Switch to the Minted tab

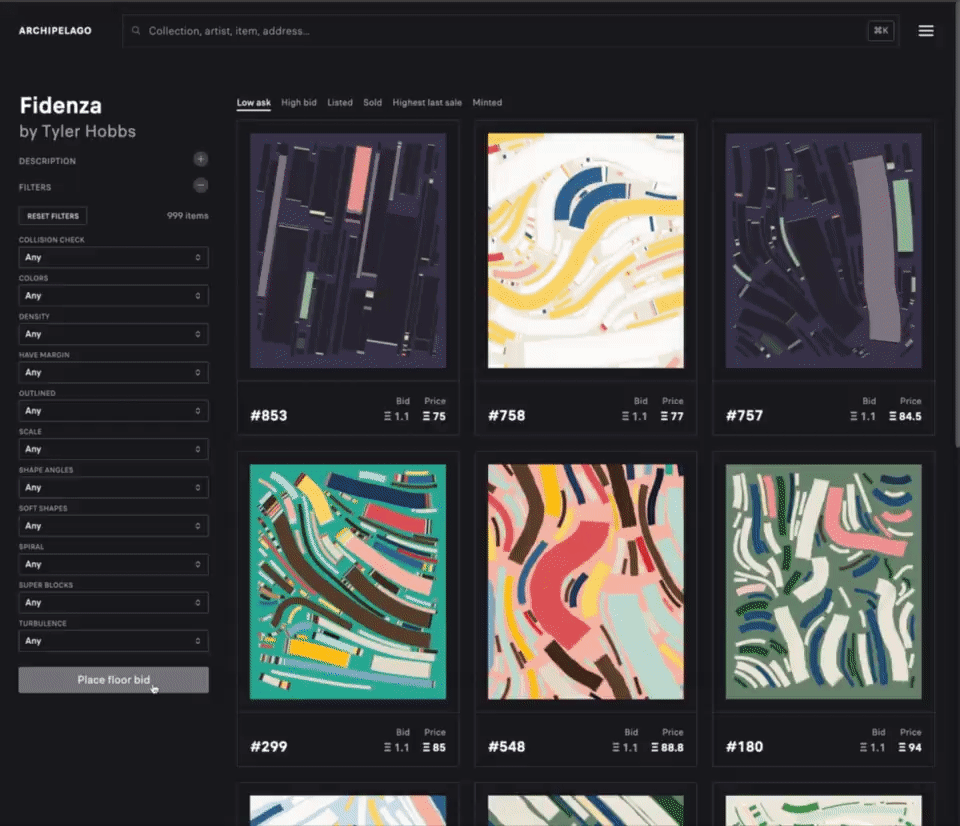click(x=487, y=102)
